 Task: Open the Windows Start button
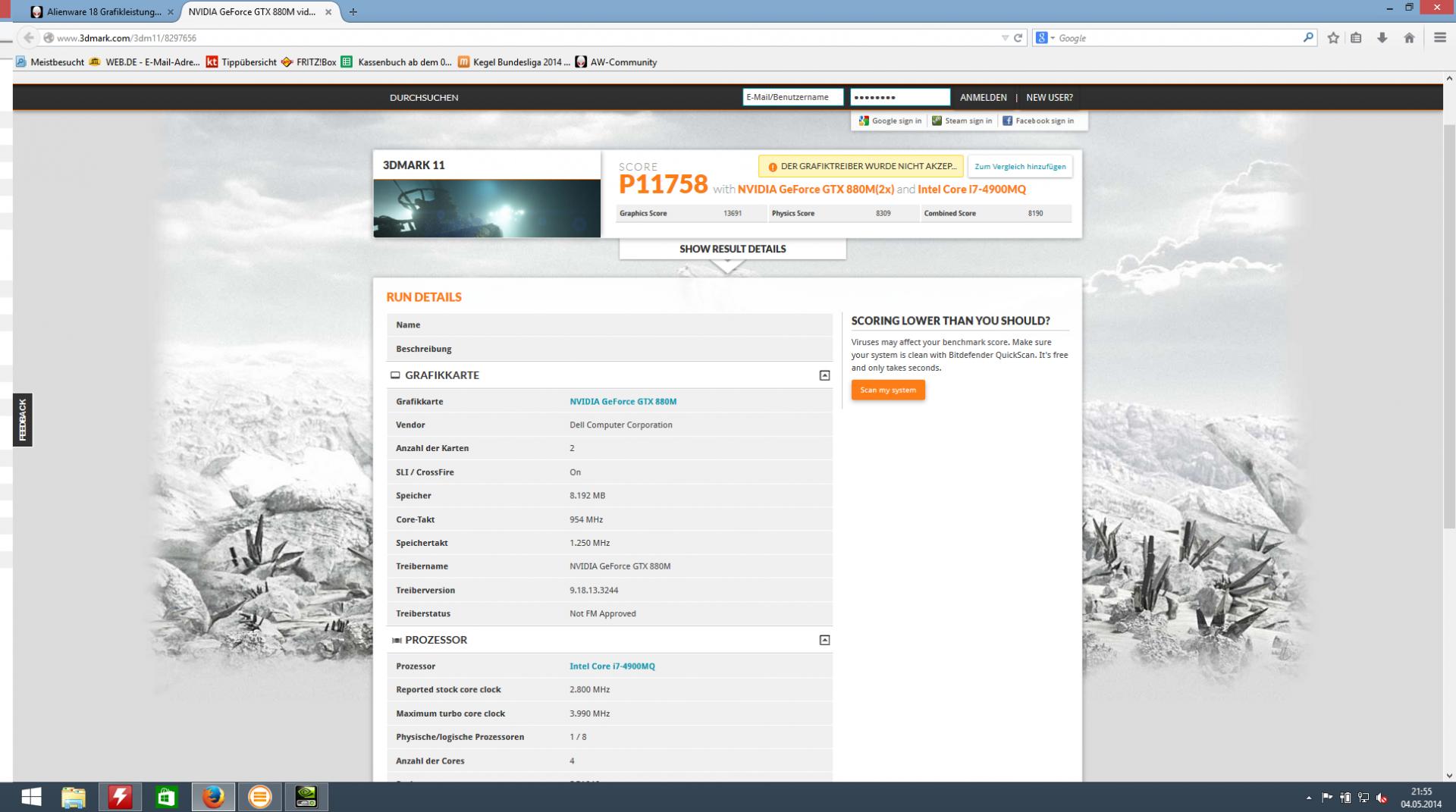(x=31, y=797)
